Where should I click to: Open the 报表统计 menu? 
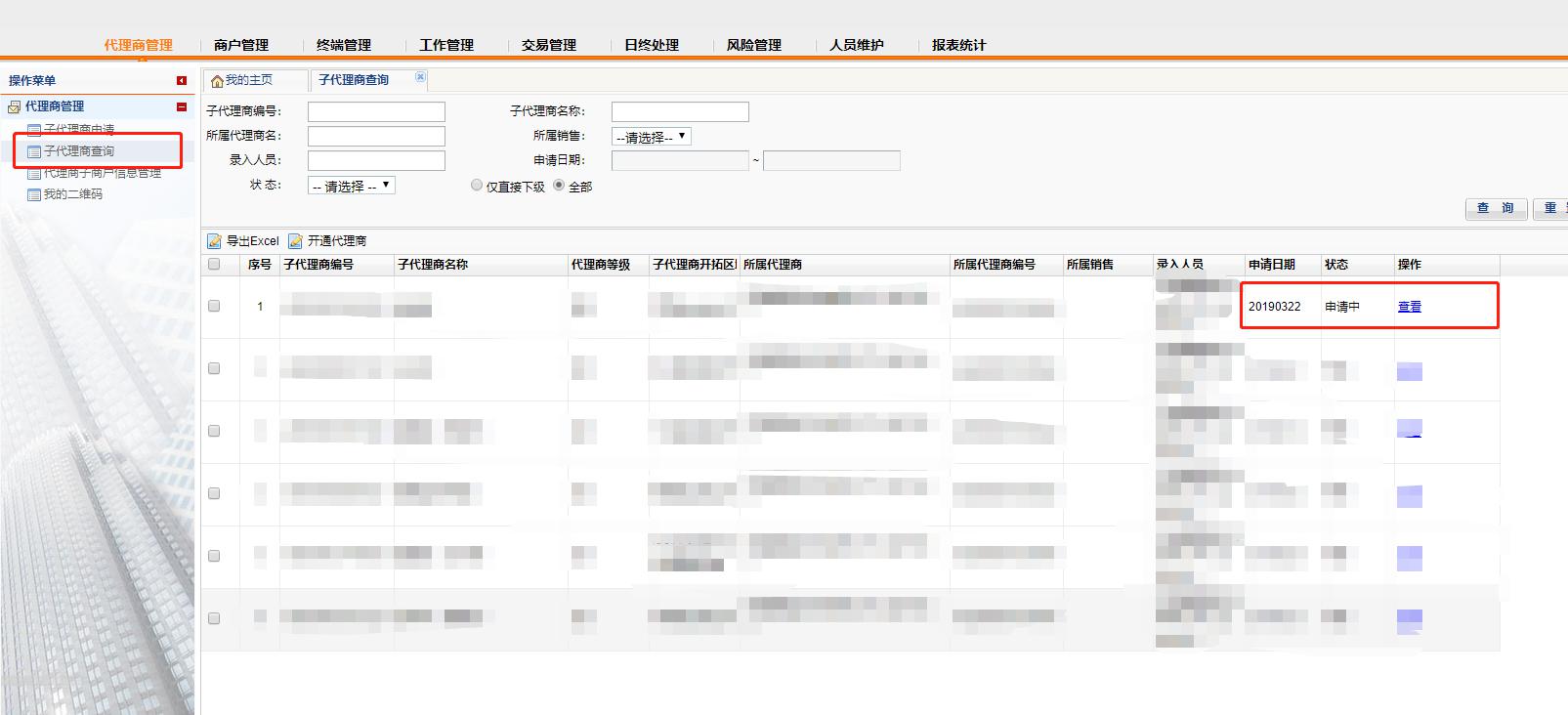(958, 45)
